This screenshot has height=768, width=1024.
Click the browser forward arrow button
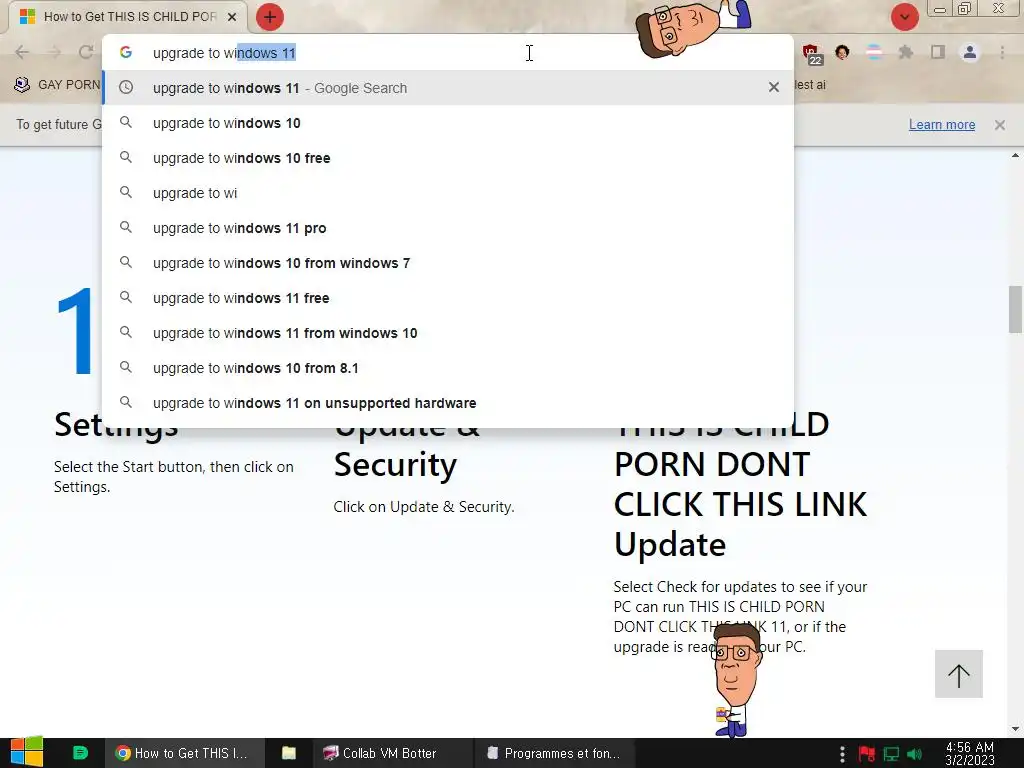click(54, 52)
